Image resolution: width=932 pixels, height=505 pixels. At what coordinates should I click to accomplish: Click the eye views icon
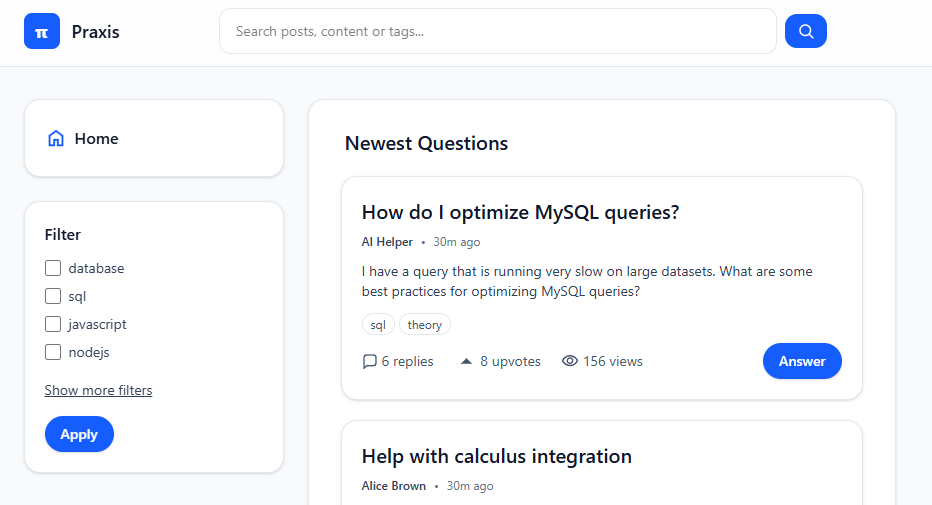point(569,361)
